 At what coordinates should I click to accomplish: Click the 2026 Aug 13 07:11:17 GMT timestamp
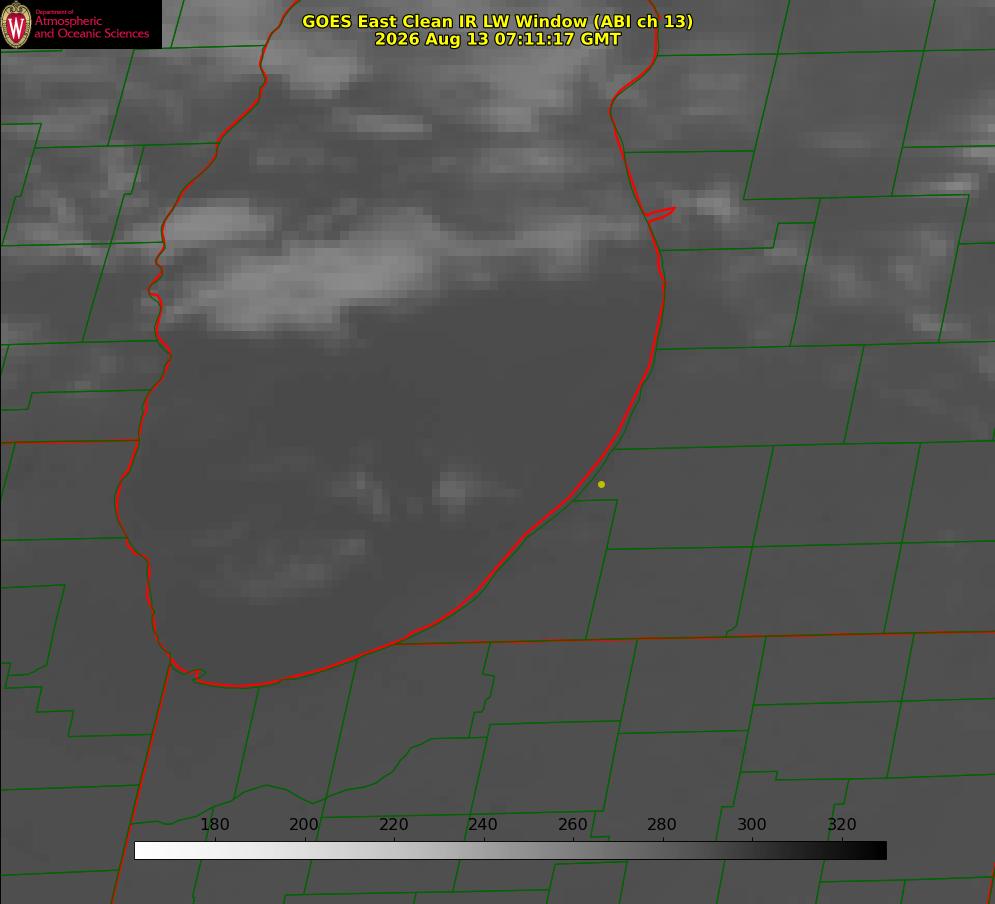click(x=498, y=39)
